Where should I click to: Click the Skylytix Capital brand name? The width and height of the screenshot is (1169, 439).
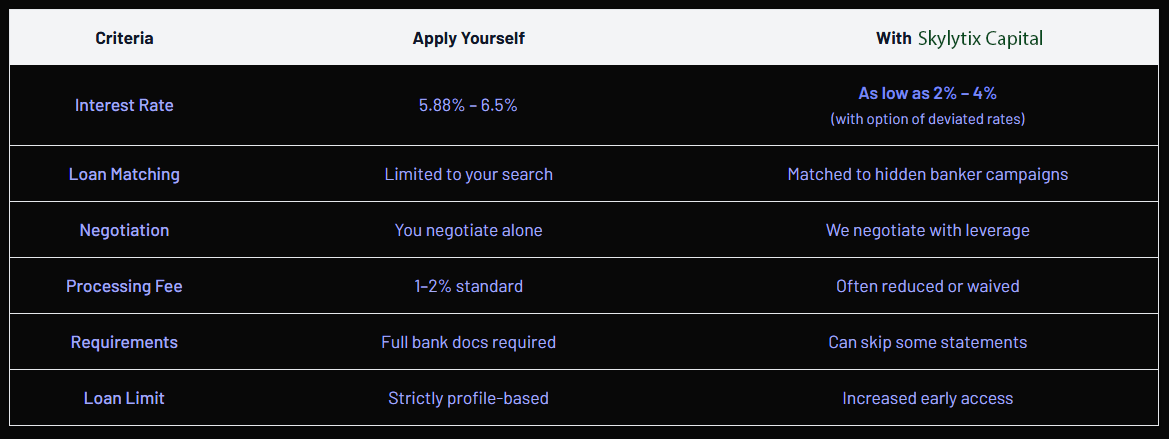tap(980, 39)
